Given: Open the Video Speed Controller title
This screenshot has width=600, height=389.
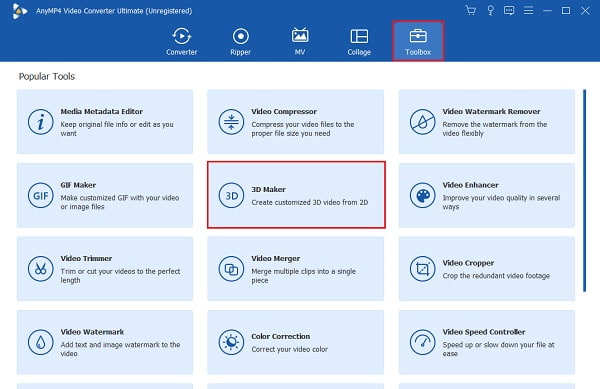Looking at the screenshot, I should click(x=484, y=332).
